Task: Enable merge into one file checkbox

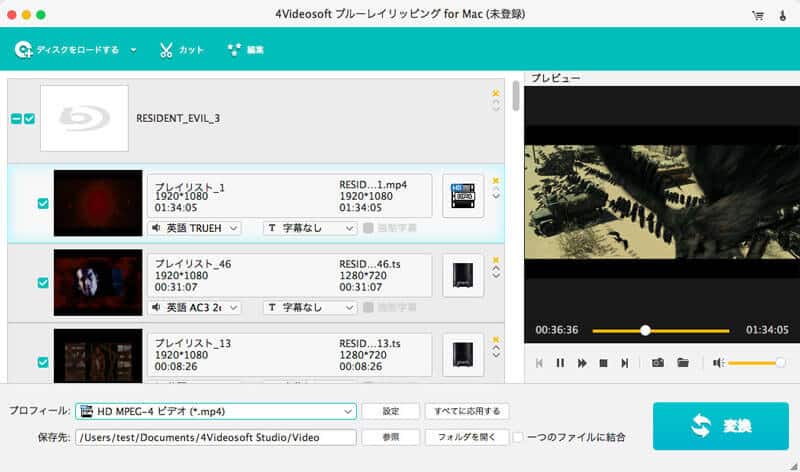Action: click(518, 437)
